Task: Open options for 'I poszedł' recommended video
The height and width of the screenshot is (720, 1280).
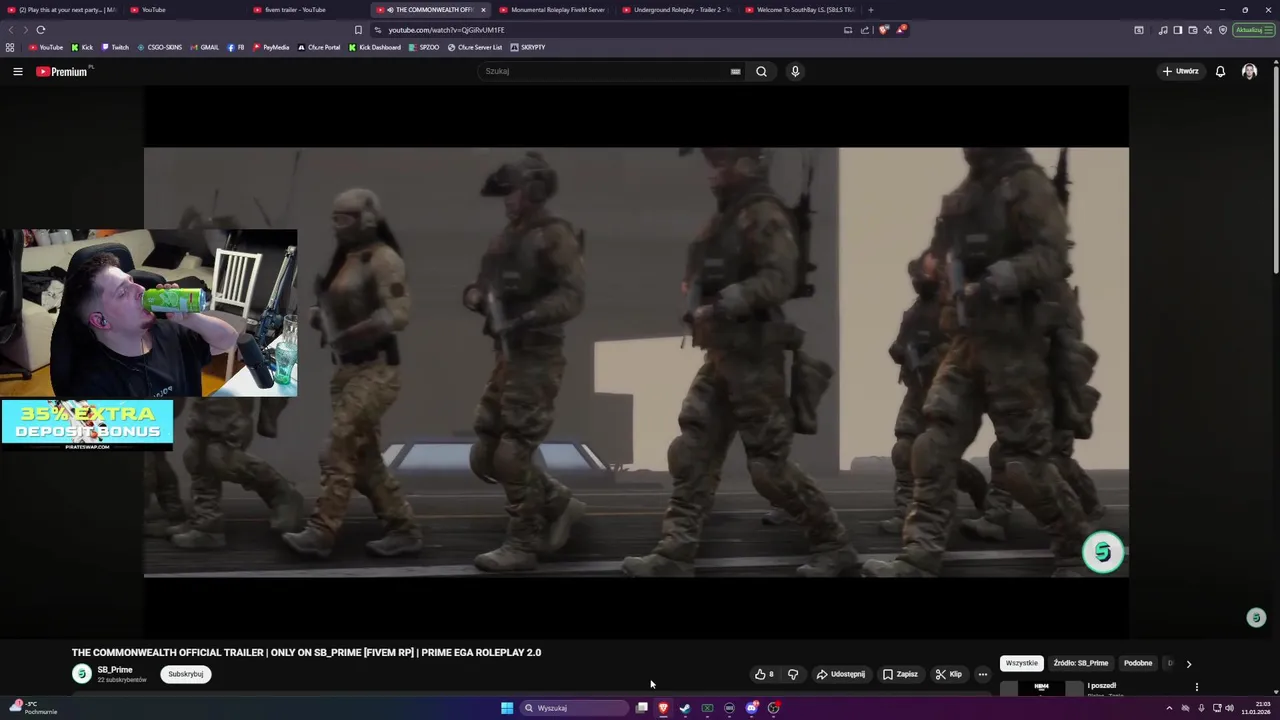Action: pyautogui.click(x=1196, y=687)
